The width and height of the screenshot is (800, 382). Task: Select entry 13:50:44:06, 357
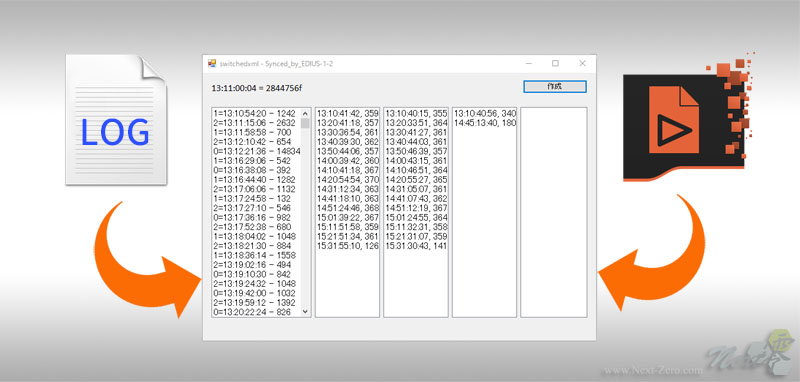pos(347,151)
